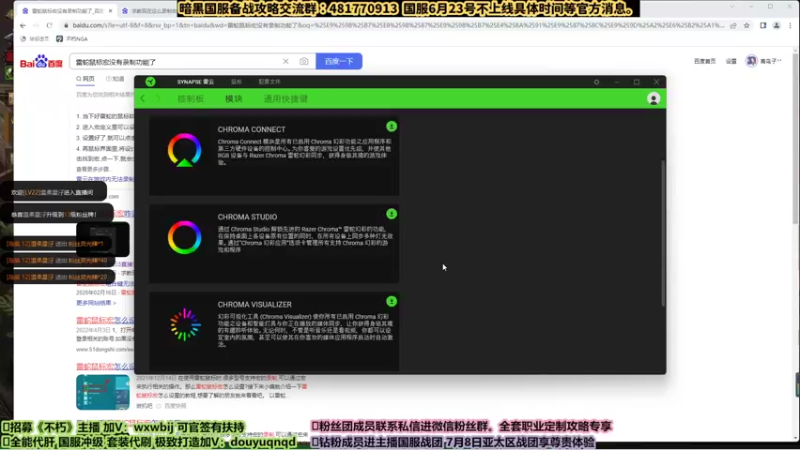This screenshot has height=450, width=800.
Task: Click the Chroma Visualizer burst logo
Action: click(184, 324)
